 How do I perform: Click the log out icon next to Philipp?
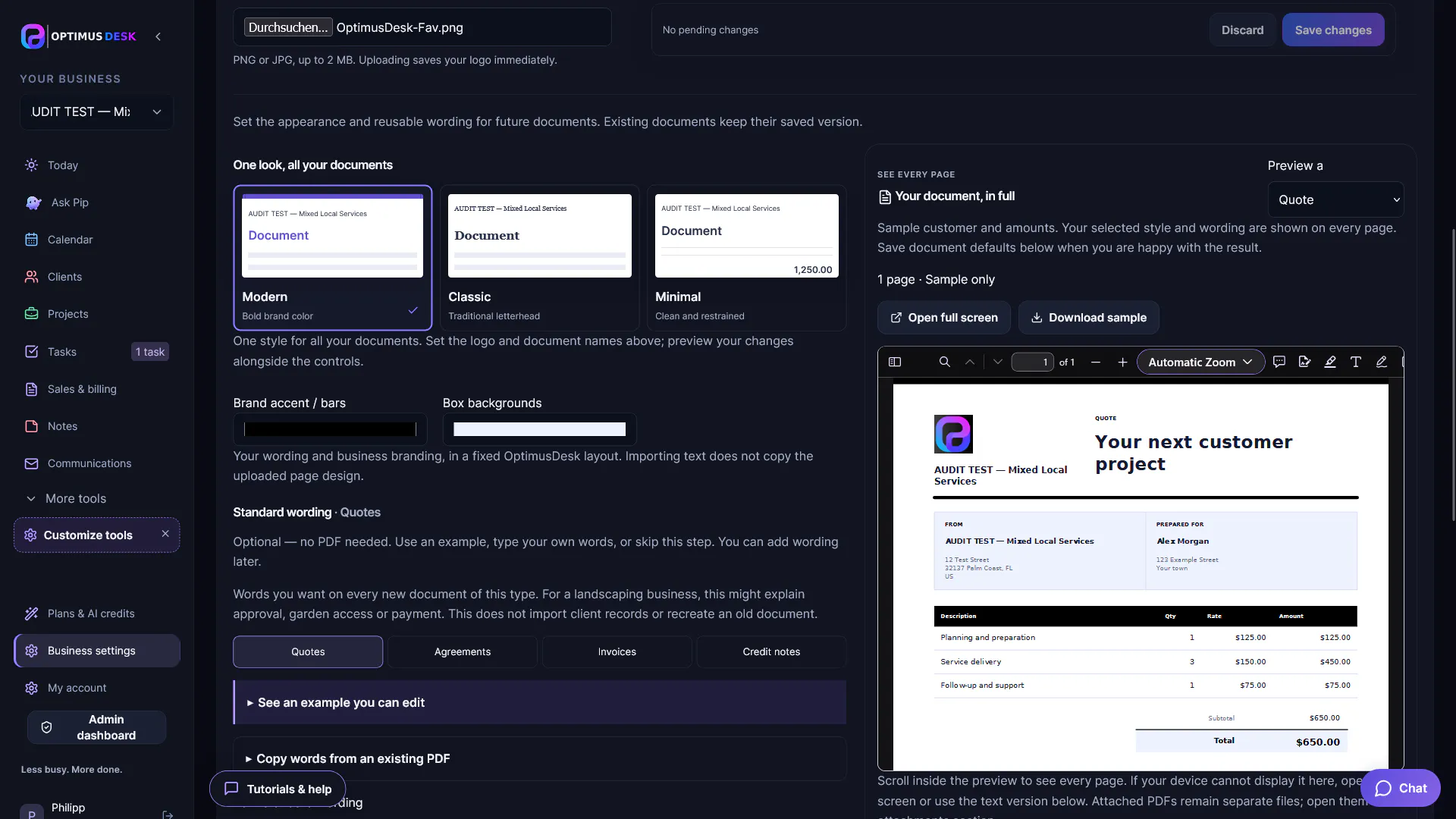point(168,814)
